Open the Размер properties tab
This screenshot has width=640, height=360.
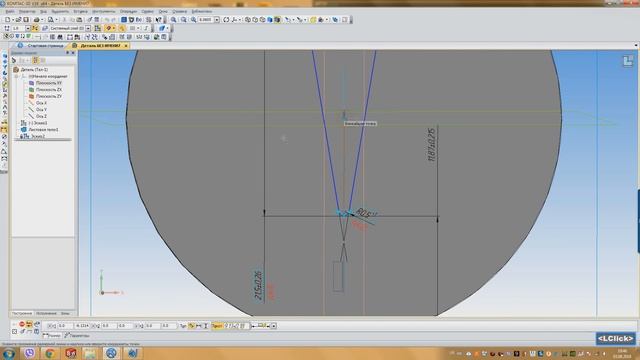point(51,336)
